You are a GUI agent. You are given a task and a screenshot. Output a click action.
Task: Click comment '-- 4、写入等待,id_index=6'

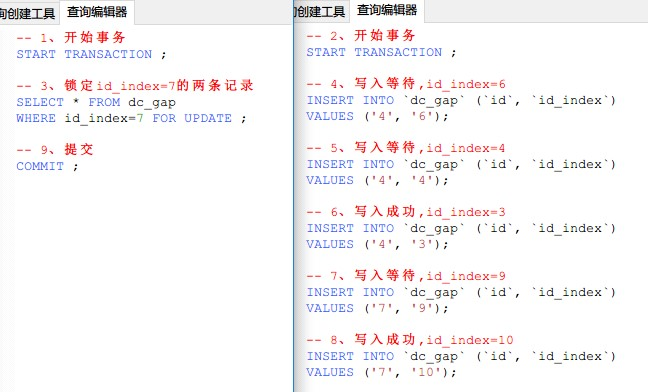coord(406,84)
